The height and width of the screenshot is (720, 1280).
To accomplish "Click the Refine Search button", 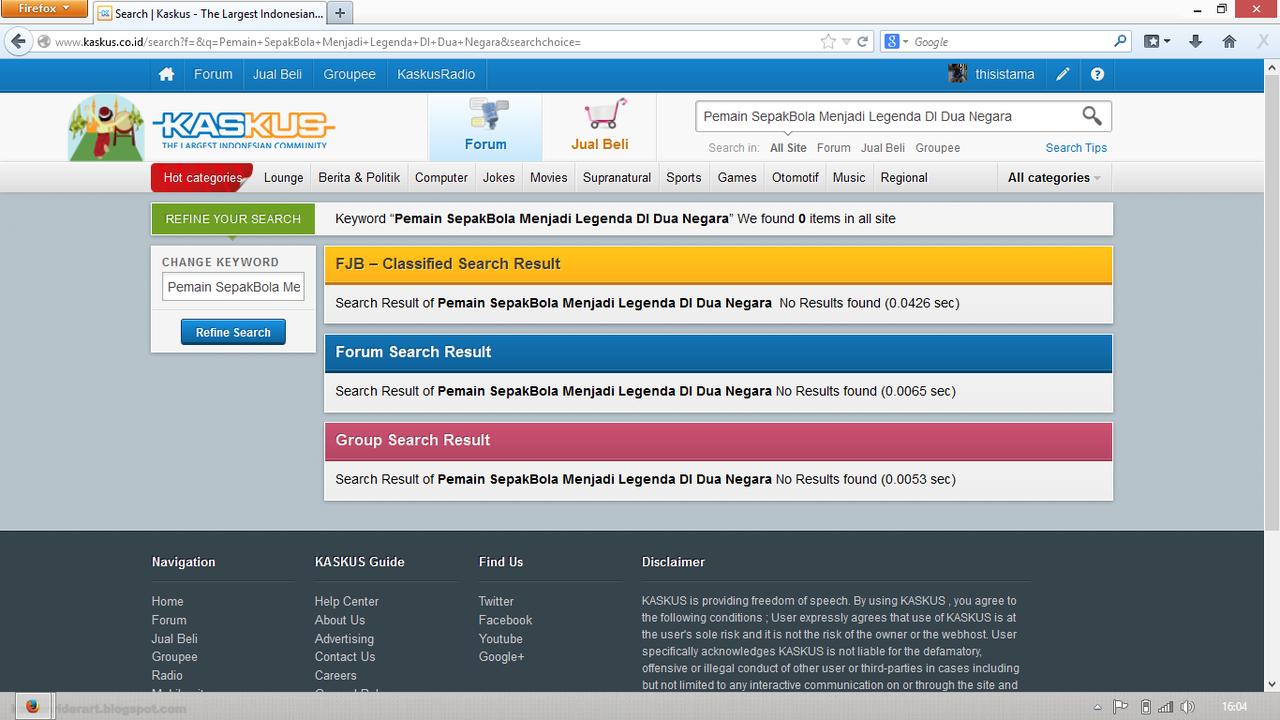I will (x=233, y=332).
